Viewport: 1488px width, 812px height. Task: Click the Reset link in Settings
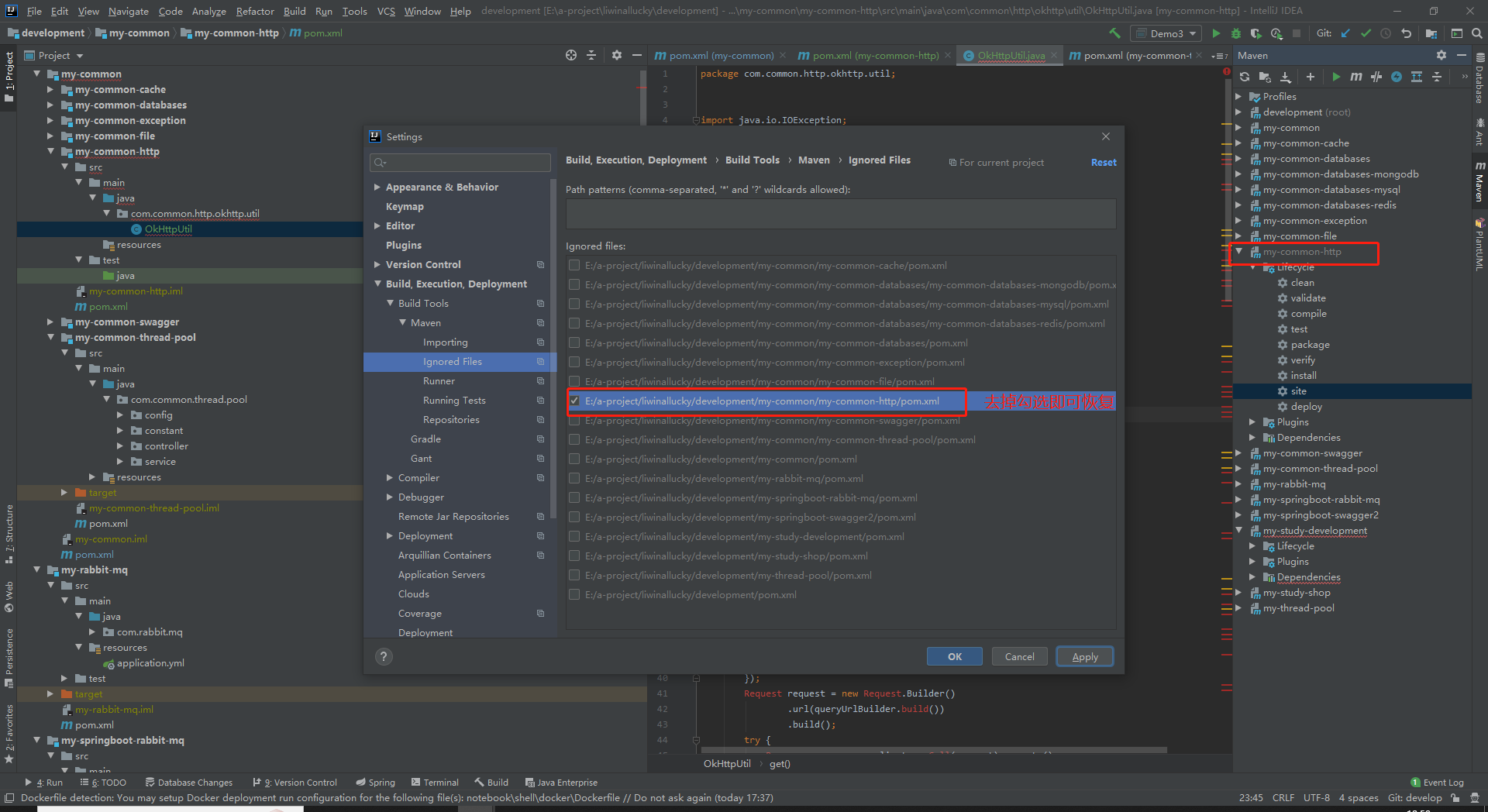tap(1103, 163)
